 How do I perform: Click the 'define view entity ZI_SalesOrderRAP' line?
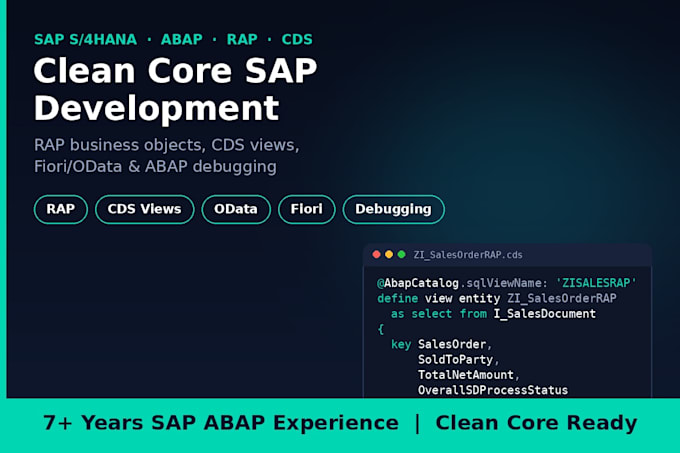click(497, 298)
